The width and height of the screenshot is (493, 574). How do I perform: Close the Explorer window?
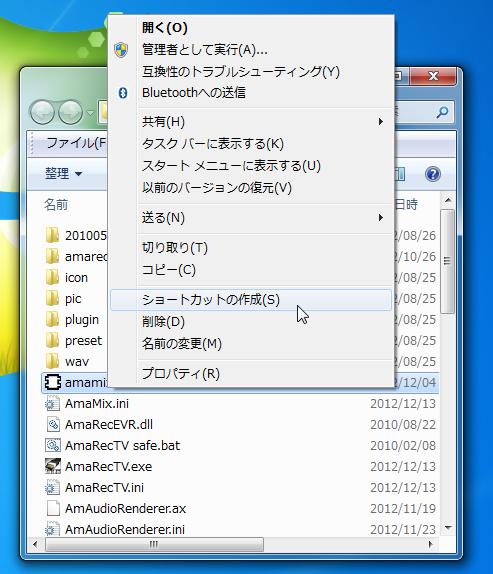(x=433, y=76)
